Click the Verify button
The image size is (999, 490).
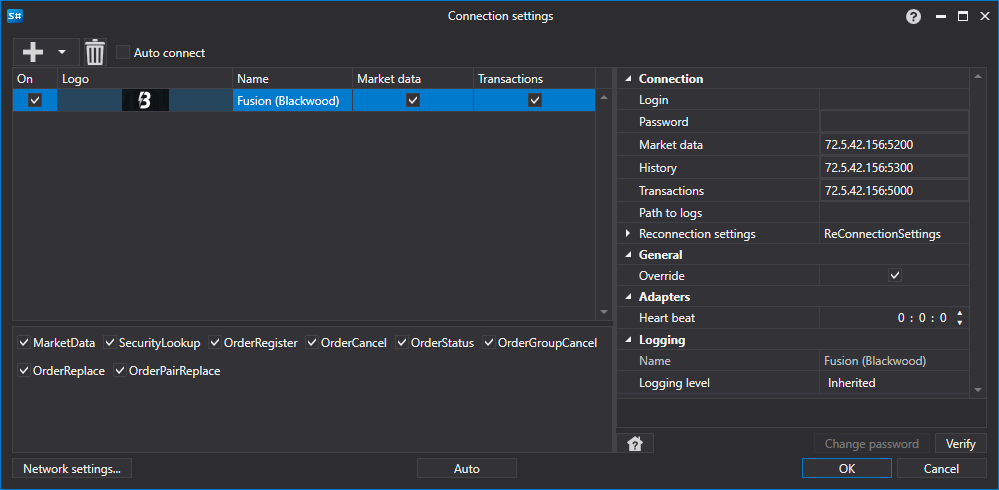960,444
